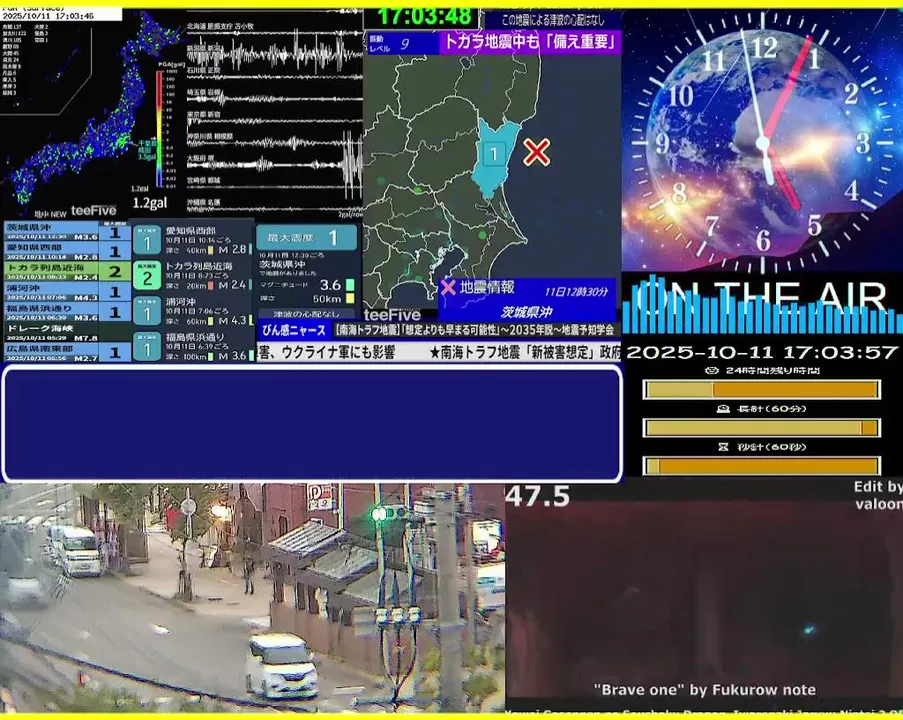
Task: Click the red depth square beside 20km
Action: pyautogui.click(x=210, y=285)
